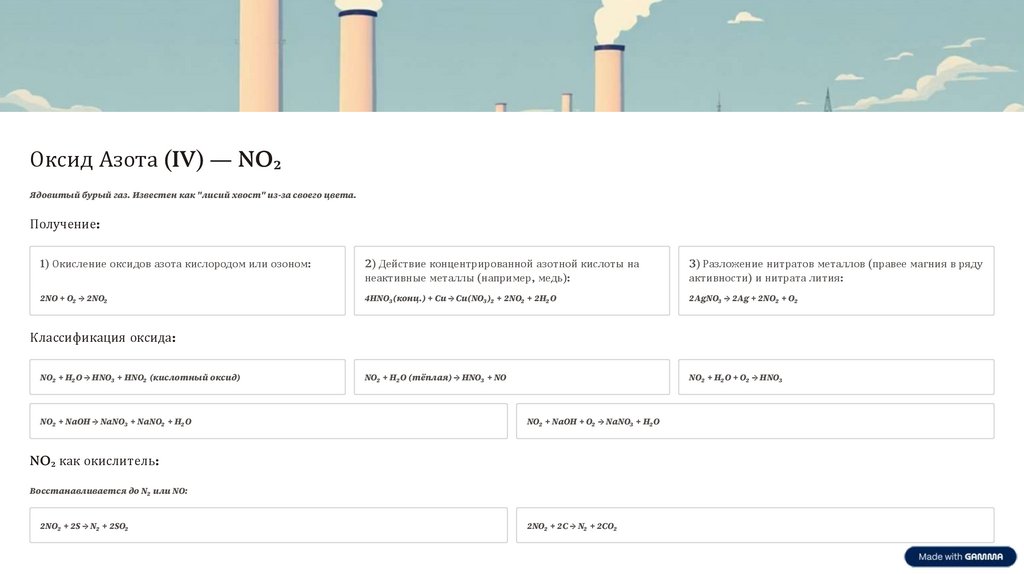The height and width of the screenshot is (574, 1024).
Task: Click the card producing NaNO₃ + NaNO₂ + H₂O
Action: [268, 421]
